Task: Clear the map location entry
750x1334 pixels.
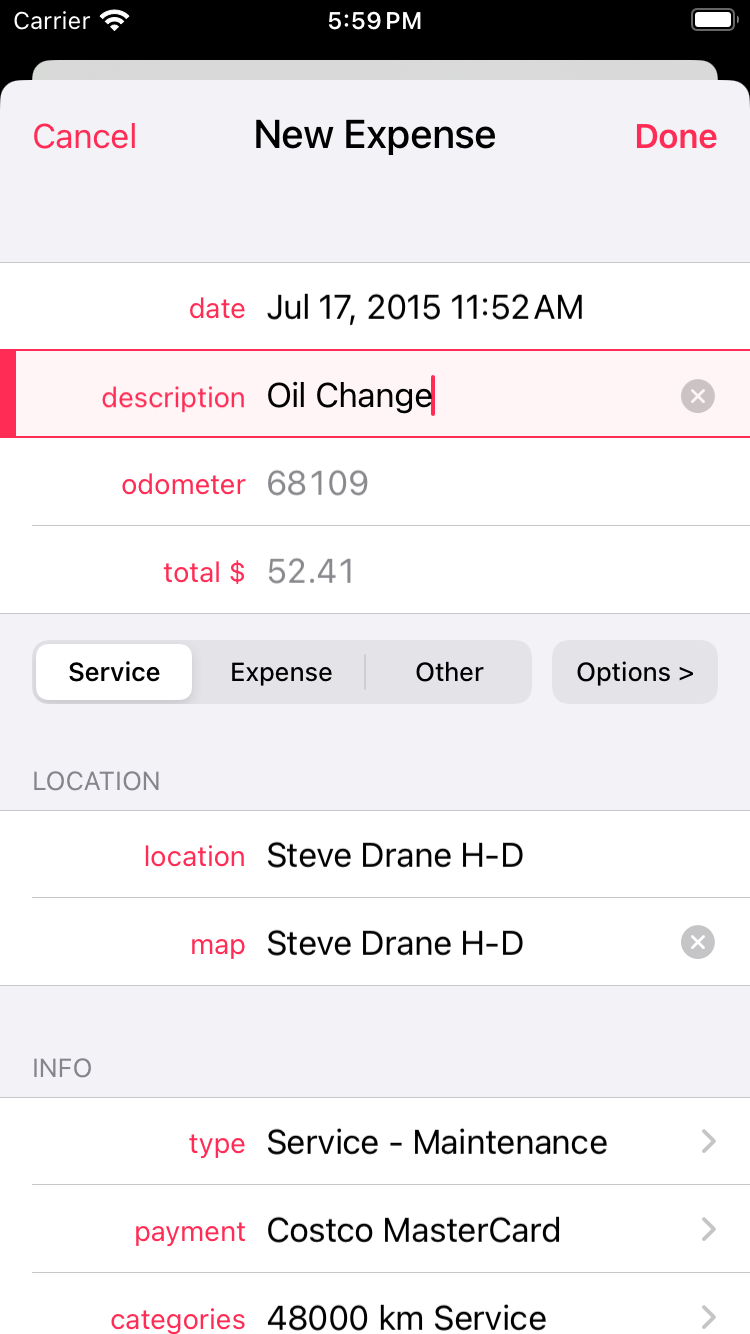Action: (x=698, y=942)
